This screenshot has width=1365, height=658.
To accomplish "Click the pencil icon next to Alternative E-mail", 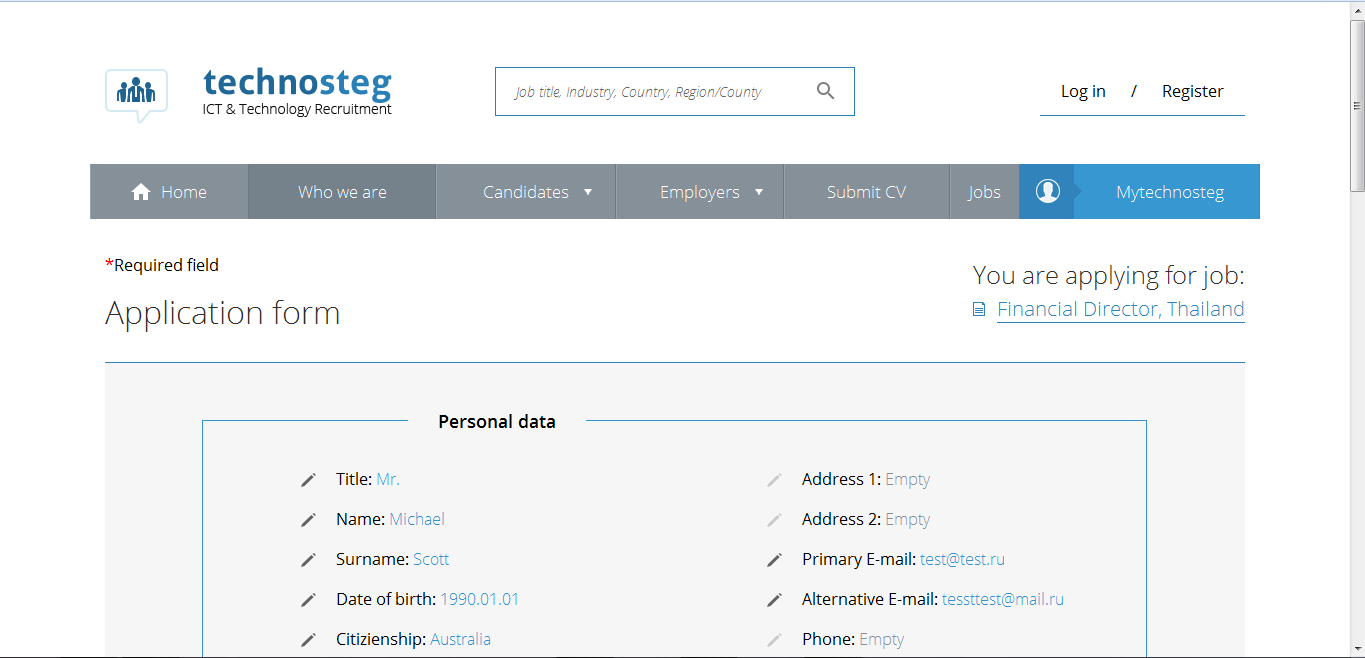I will [x=774, y=600].
